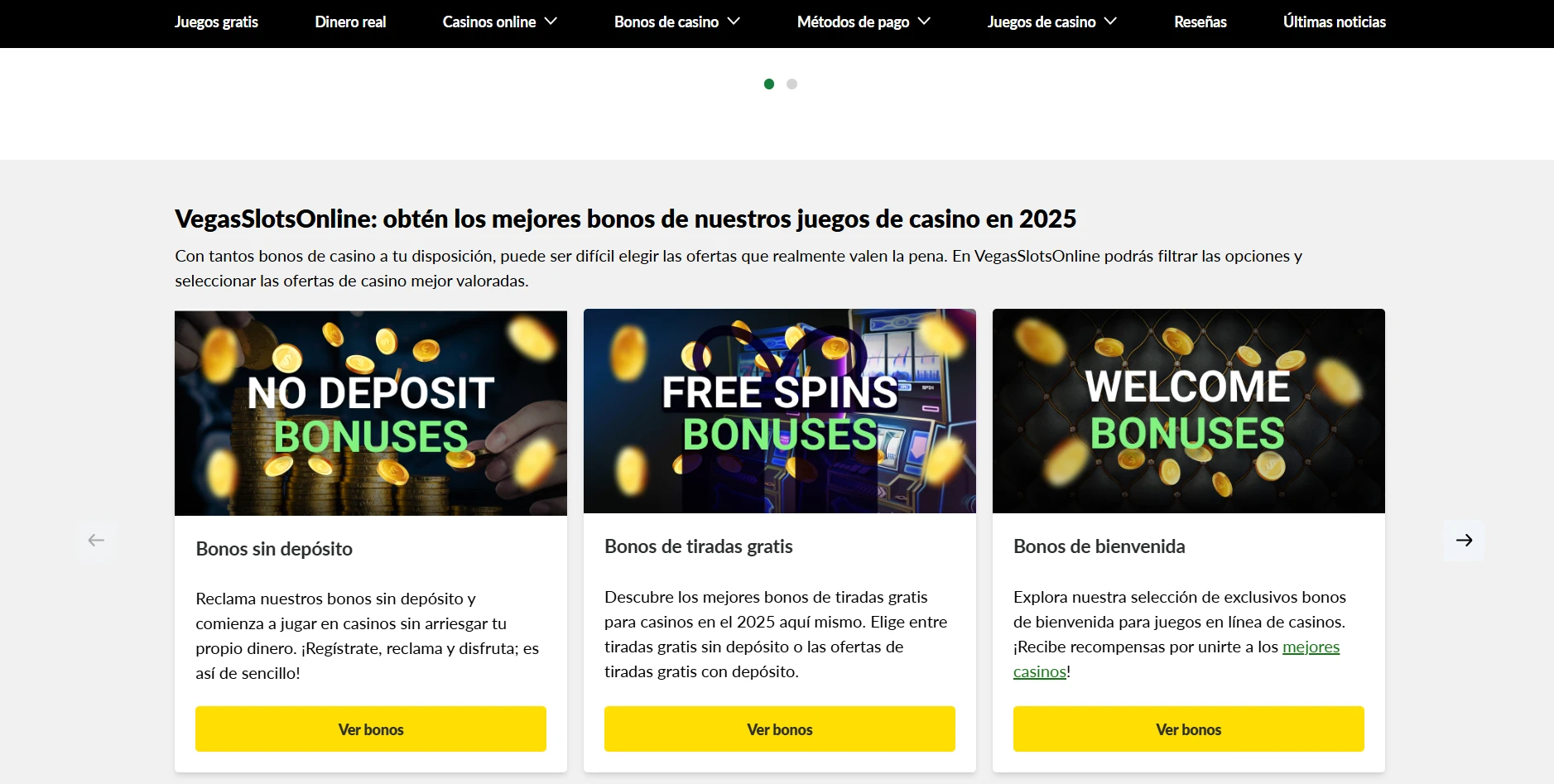Click the left arrow carousel button
Image resolution: width=1554 pixels, height=784 pixels.
click(96, 541)
